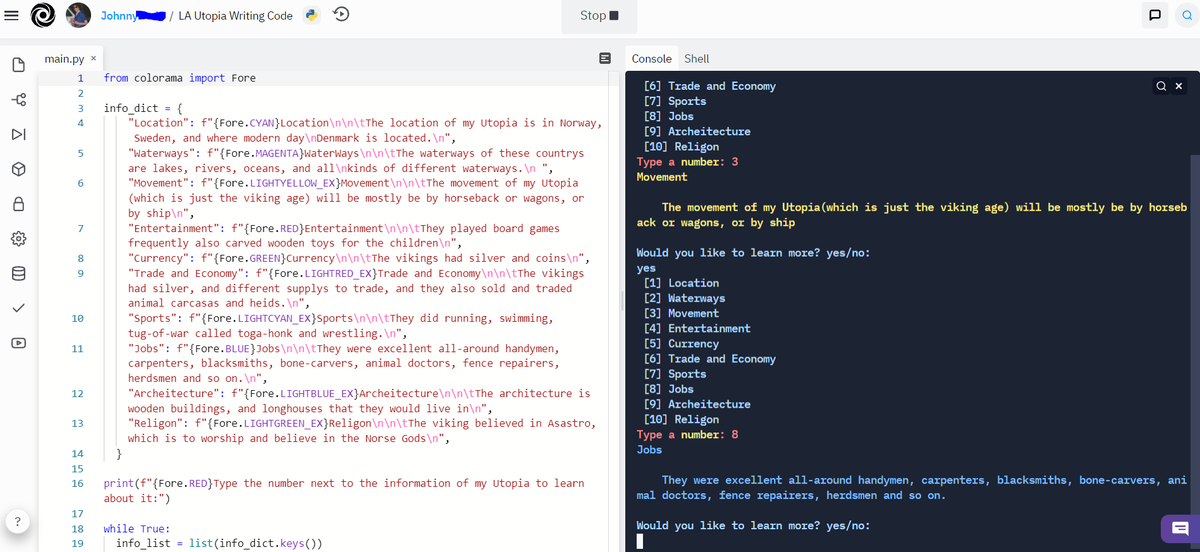Open the Debugger sidebar panel
The height and width of the screenshot is (552, 1200).
click(17, 134)
